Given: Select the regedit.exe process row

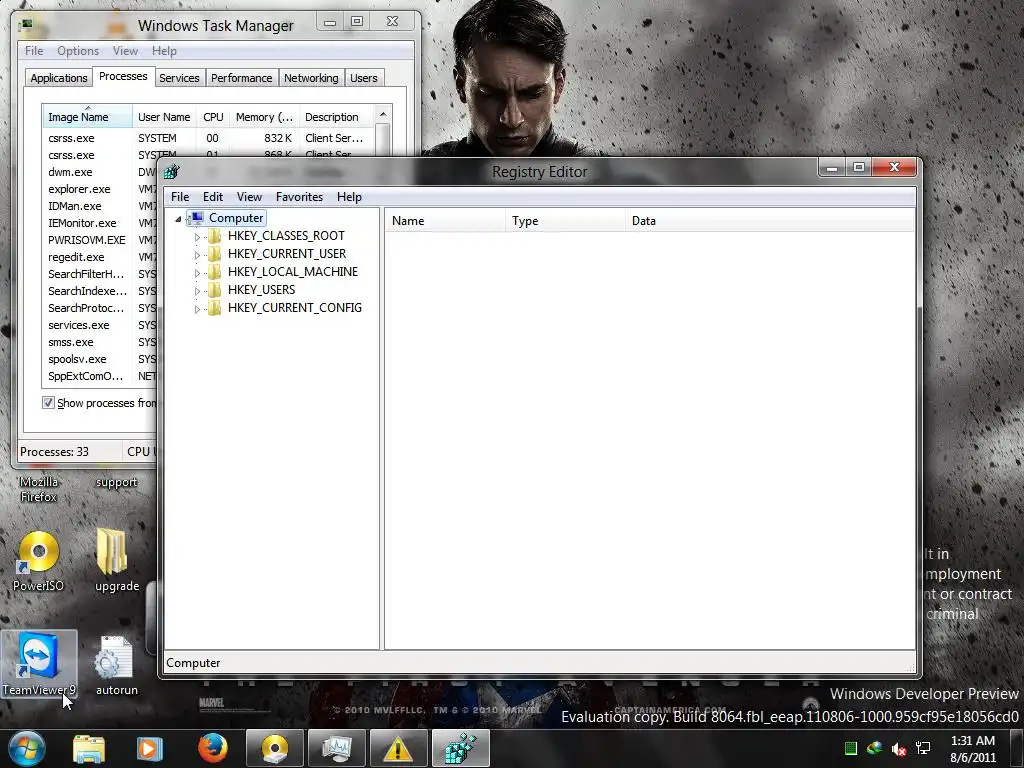Looking at the screenshot, I should click(x=101, y=257).
